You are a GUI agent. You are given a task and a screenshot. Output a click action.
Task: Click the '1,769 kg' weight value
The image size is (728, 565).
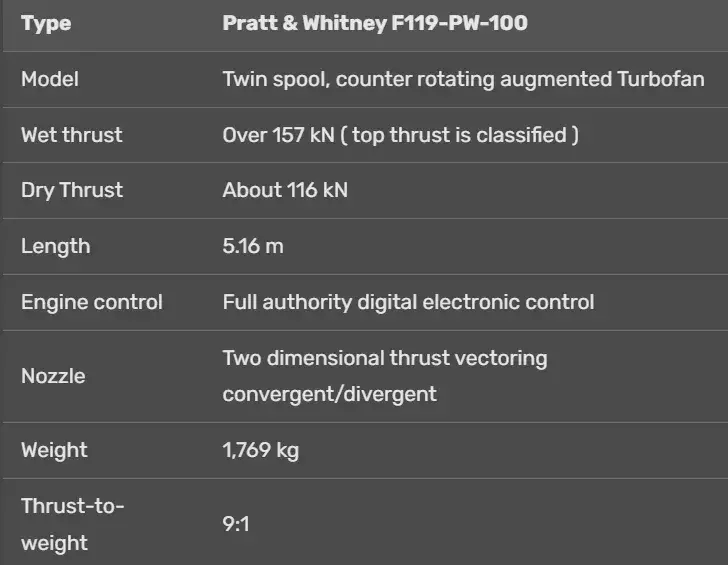260,450
